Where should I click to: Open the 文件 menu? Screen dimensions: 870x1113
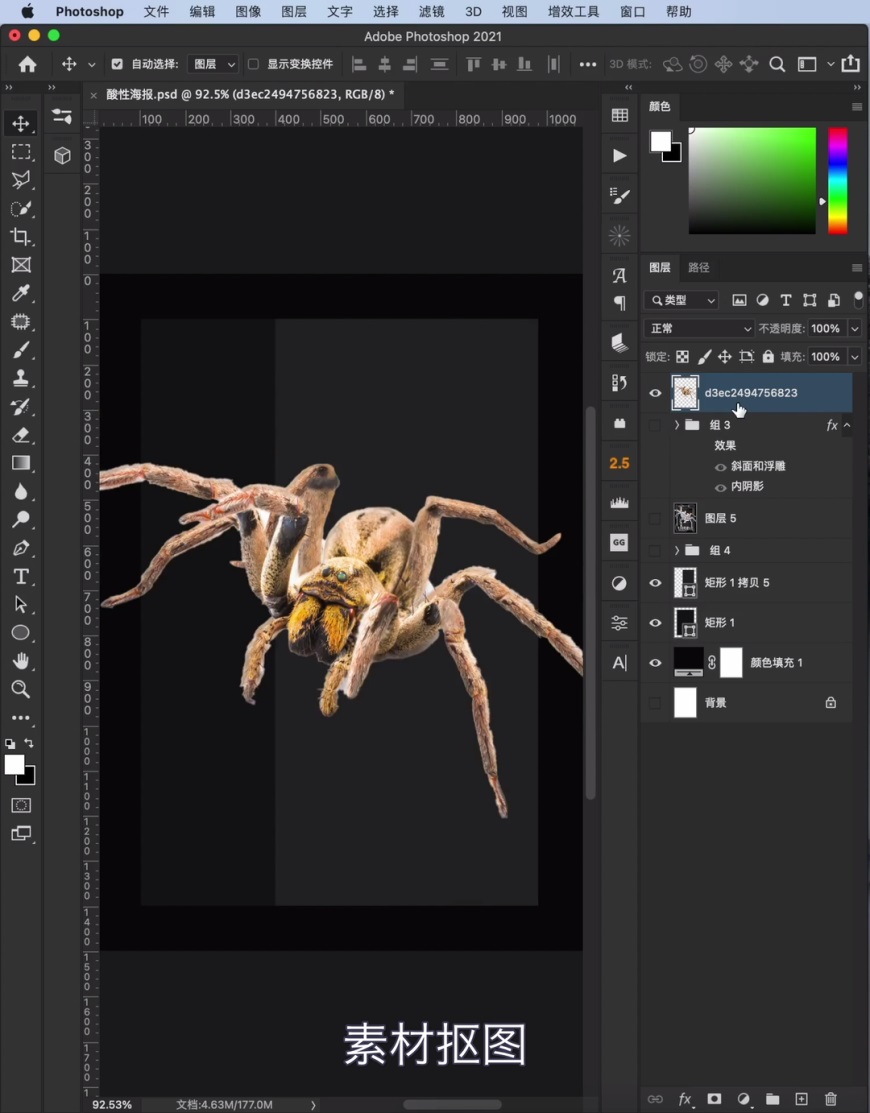156,11
